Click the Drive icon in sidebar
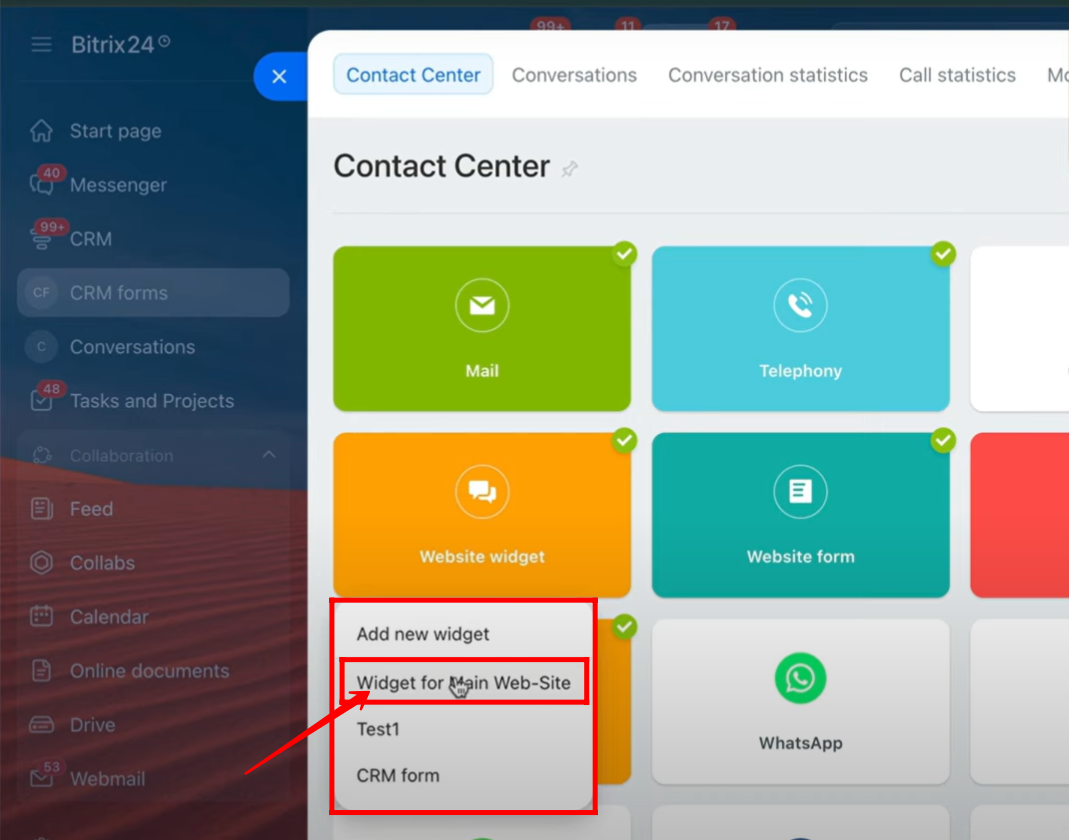This screenshot has width=1069, height=840. [x=41, y=724]
